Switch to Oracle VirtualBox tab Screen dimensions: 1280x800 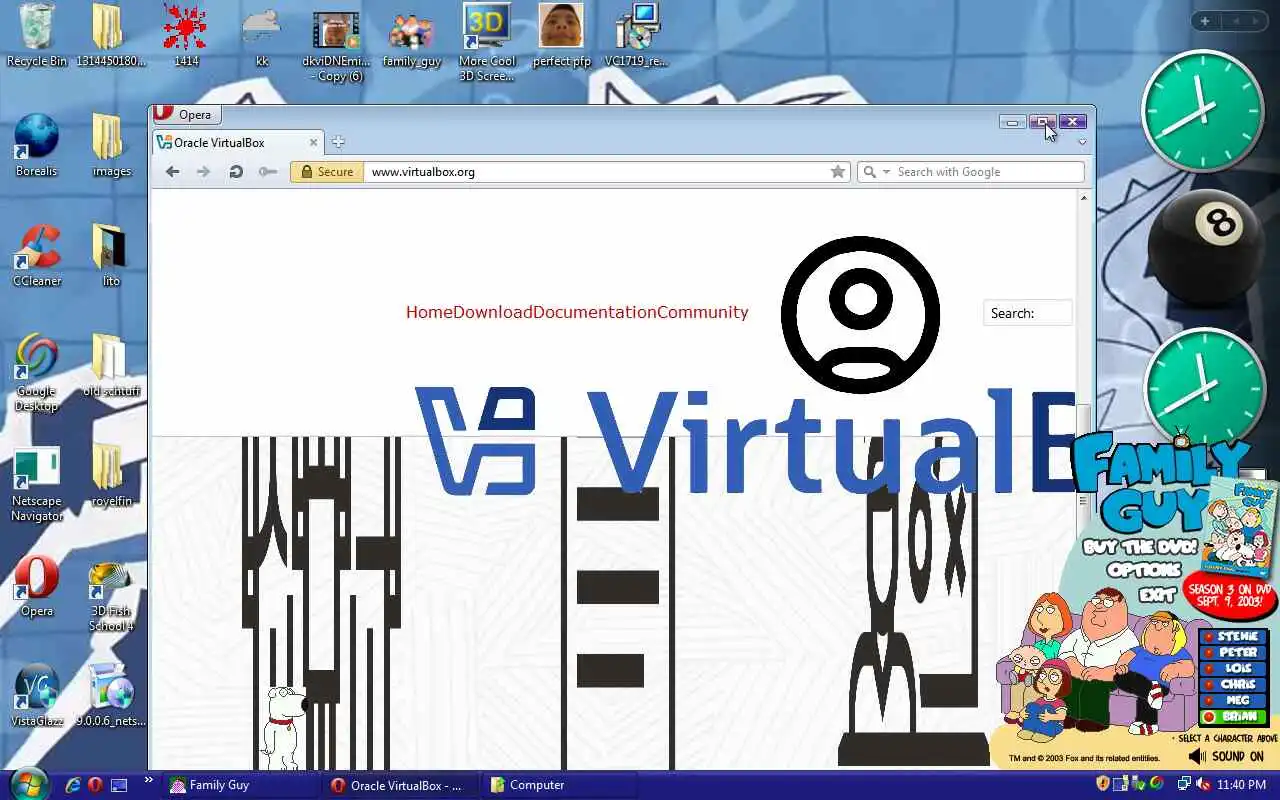pos(238,143)
